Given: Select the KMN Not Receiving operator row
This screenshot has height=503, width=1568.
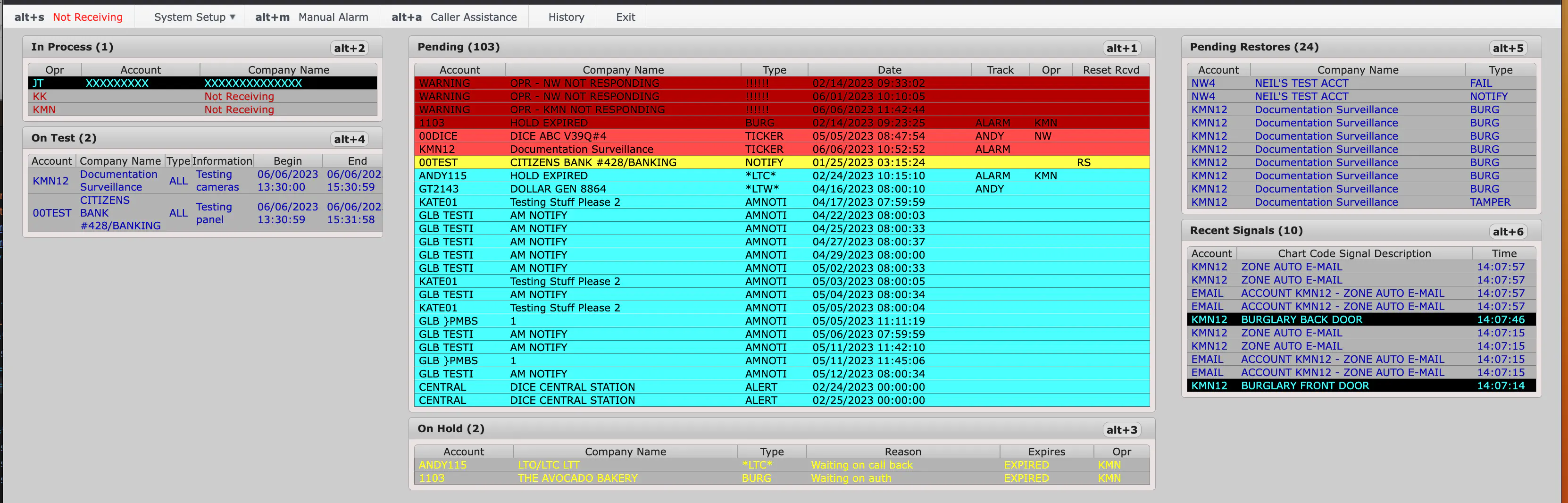Looking at the screenshot, I should [x=202, y=109].
